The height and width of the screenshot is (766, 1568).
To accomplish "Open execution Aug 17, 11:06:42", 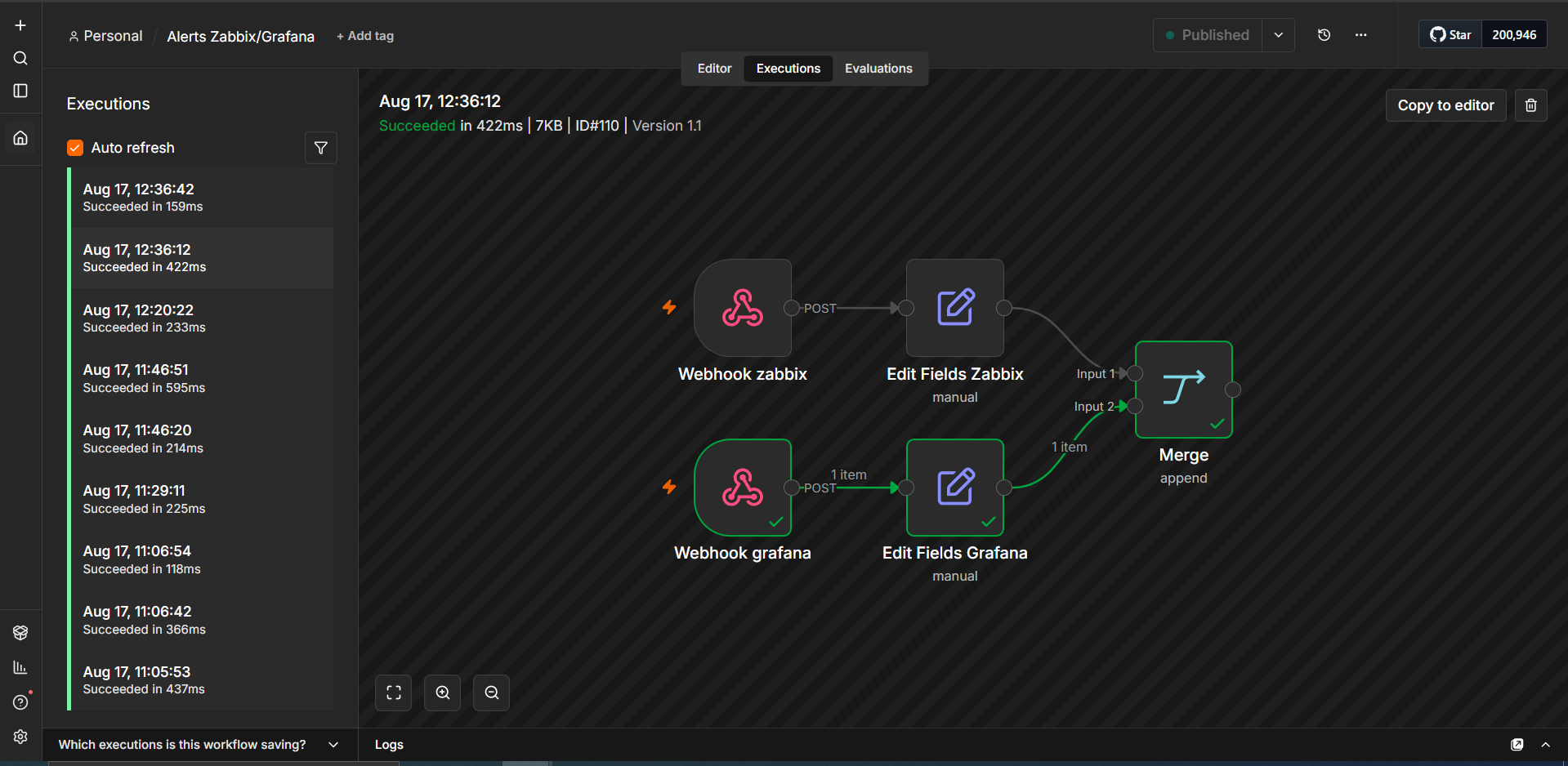I will 203,620.
